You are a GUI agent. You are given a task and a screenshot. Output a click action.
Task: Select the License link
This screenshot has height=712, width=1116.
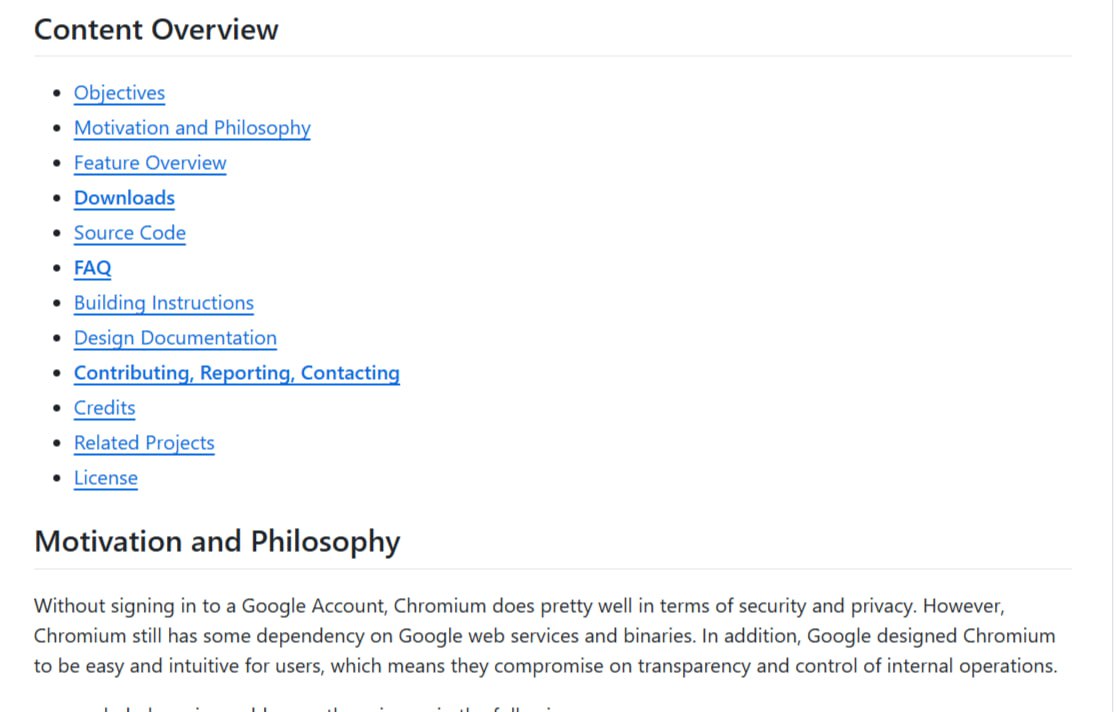(x=105, y=478)
